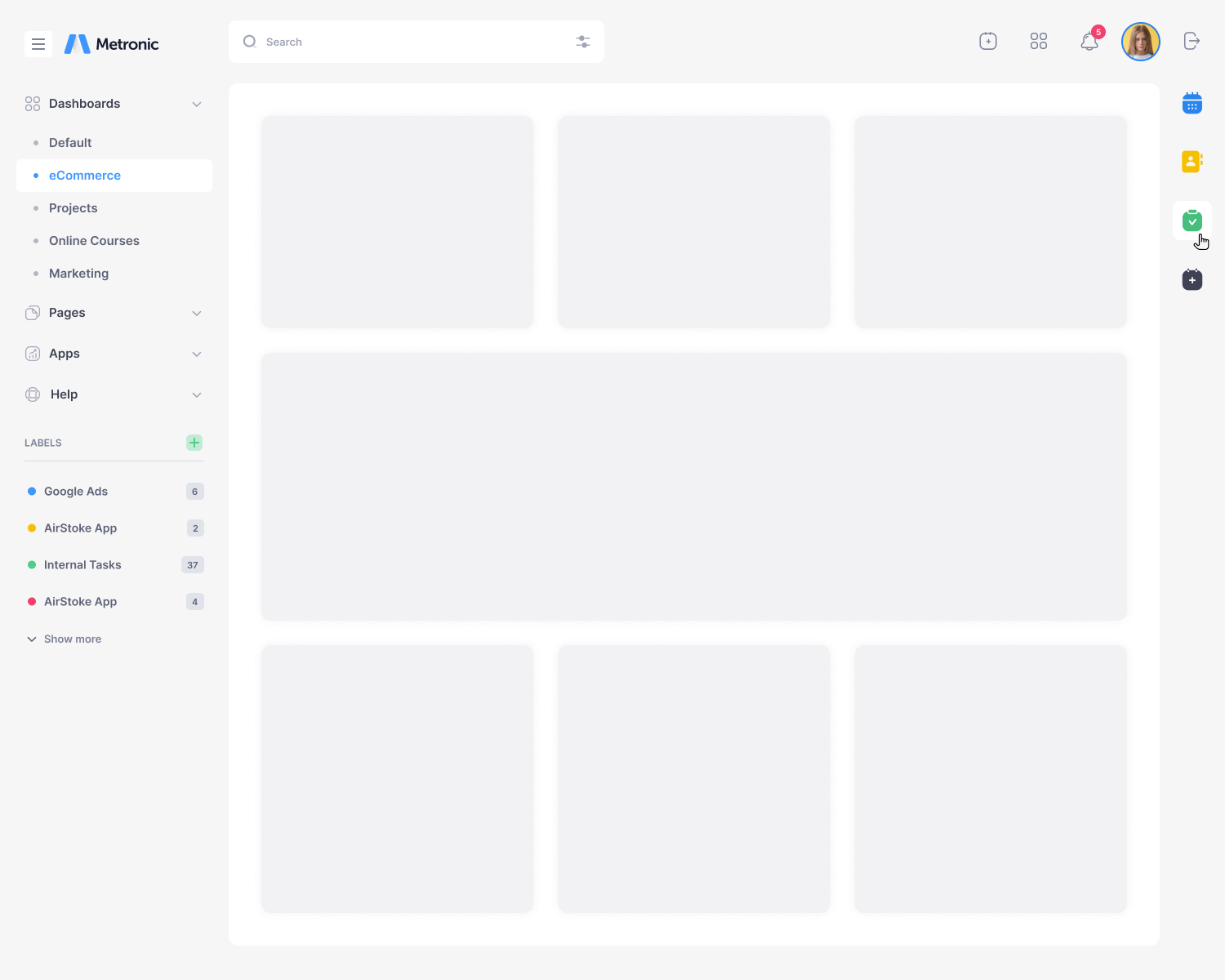Select the Online Courses menu item

(94, 241)
